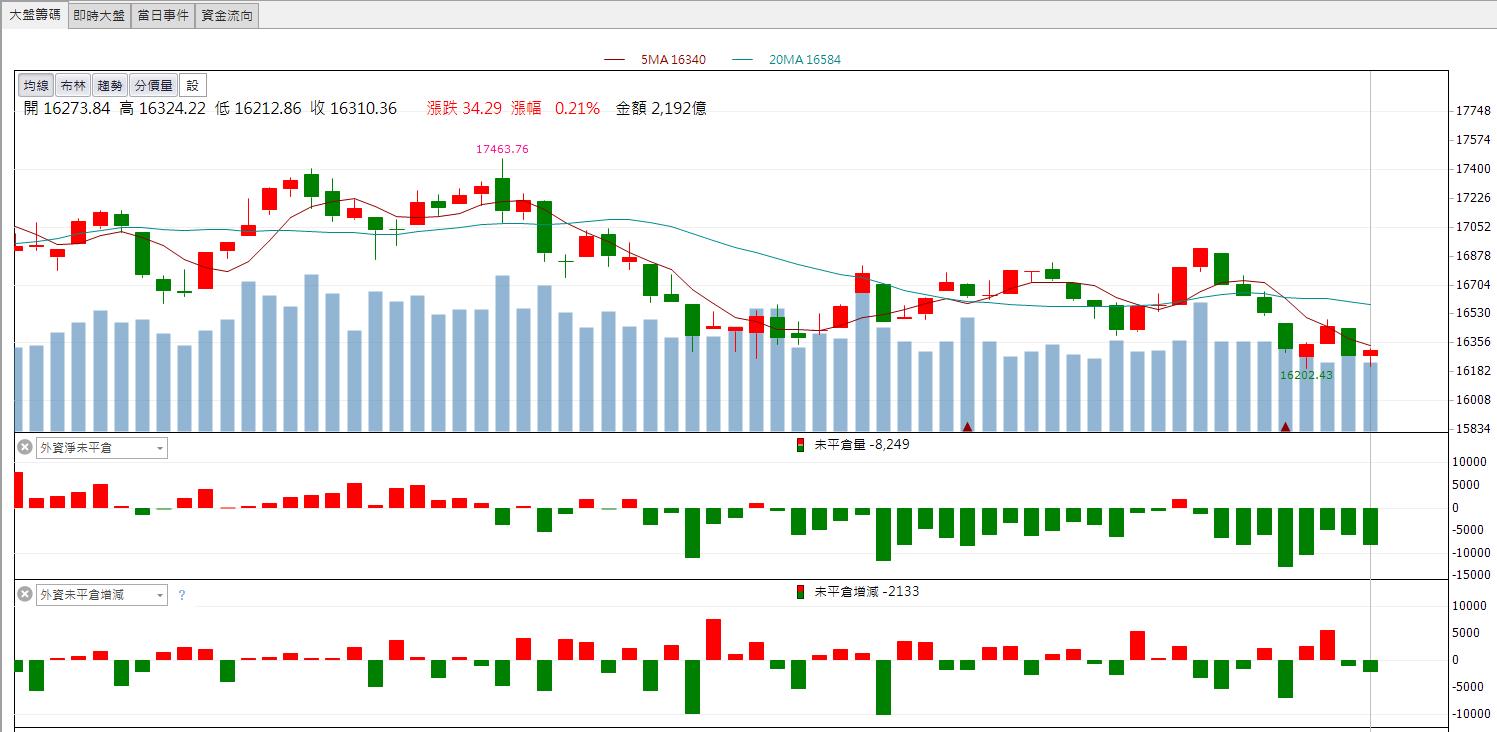The width and height of the screenshot is (1497, 732).
Task: Toggle the 均線 moving average overlay
Action: click(37, 85)
